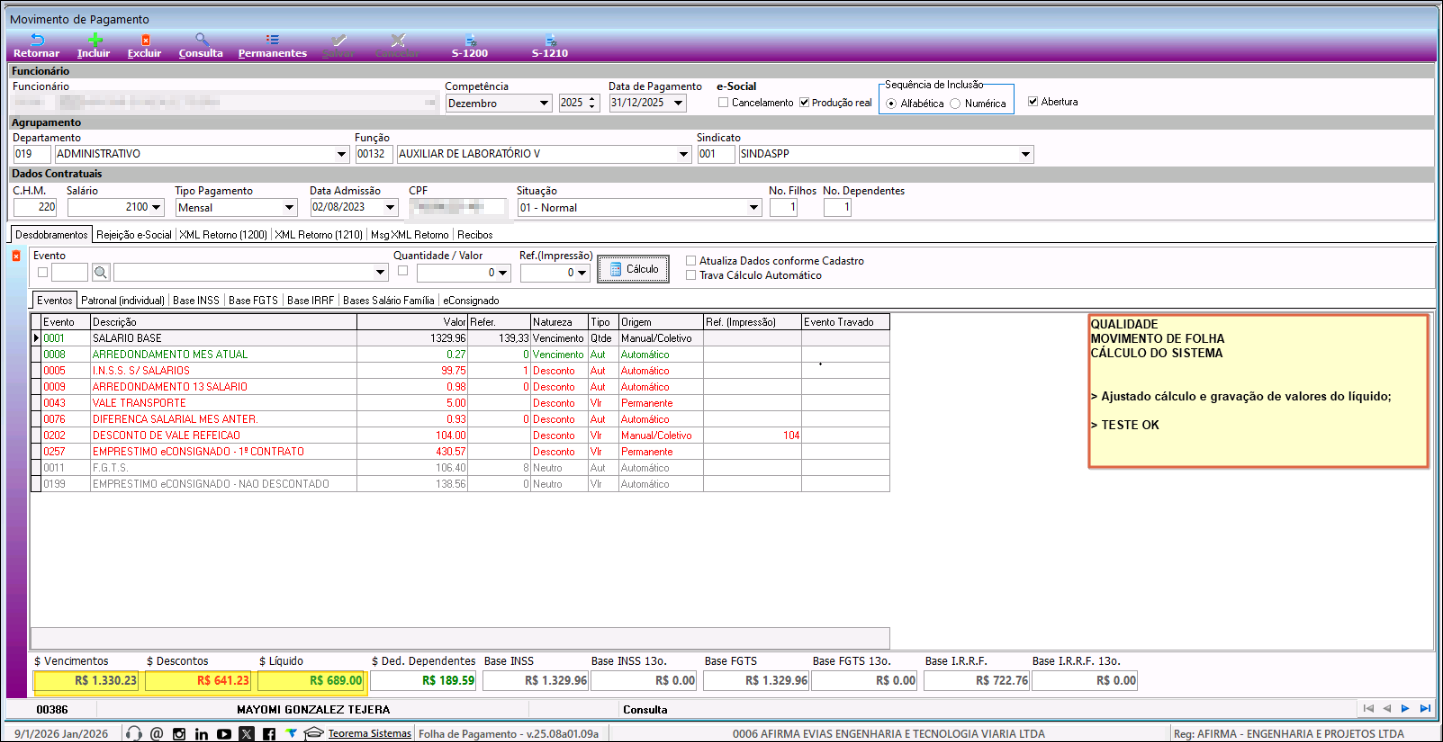Open the Rejeição e-Social tab
Image resolution: width=1443 pixels, height=742 pixels.
134,235
